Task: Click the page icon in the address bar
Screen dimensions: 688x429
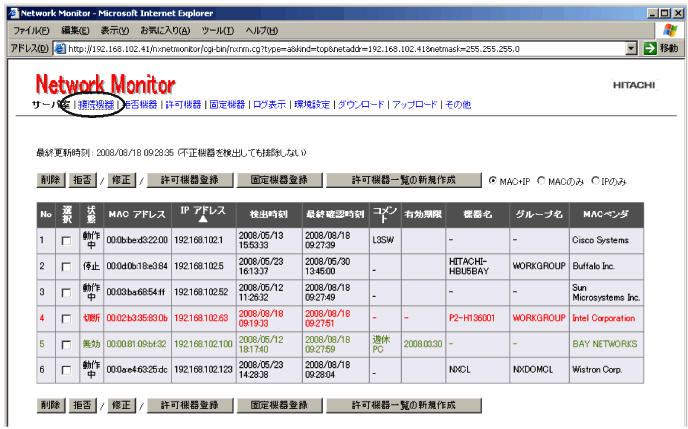Action: (x=60, y=48)
